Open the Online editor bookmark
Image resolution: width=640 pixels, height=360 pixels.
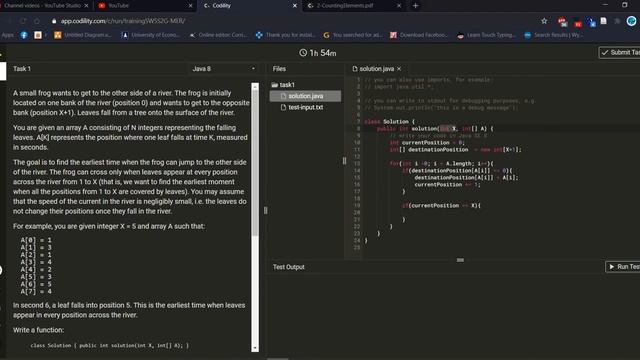tap(218, 35)
